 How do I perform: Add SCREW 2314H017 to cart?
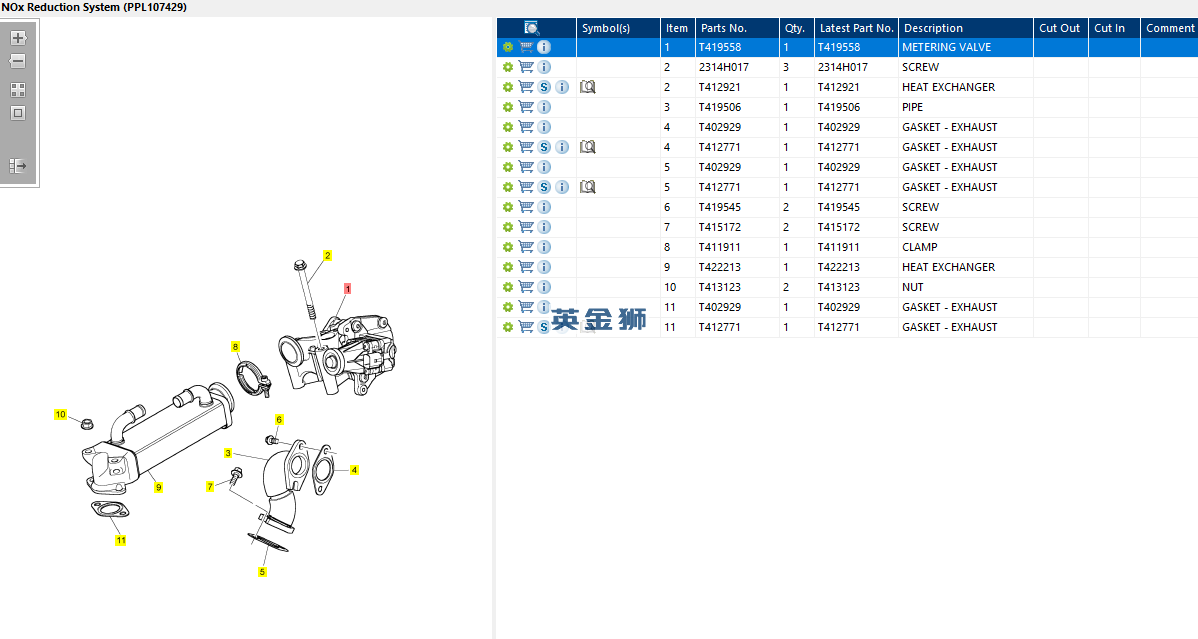(x=526, y=67)
